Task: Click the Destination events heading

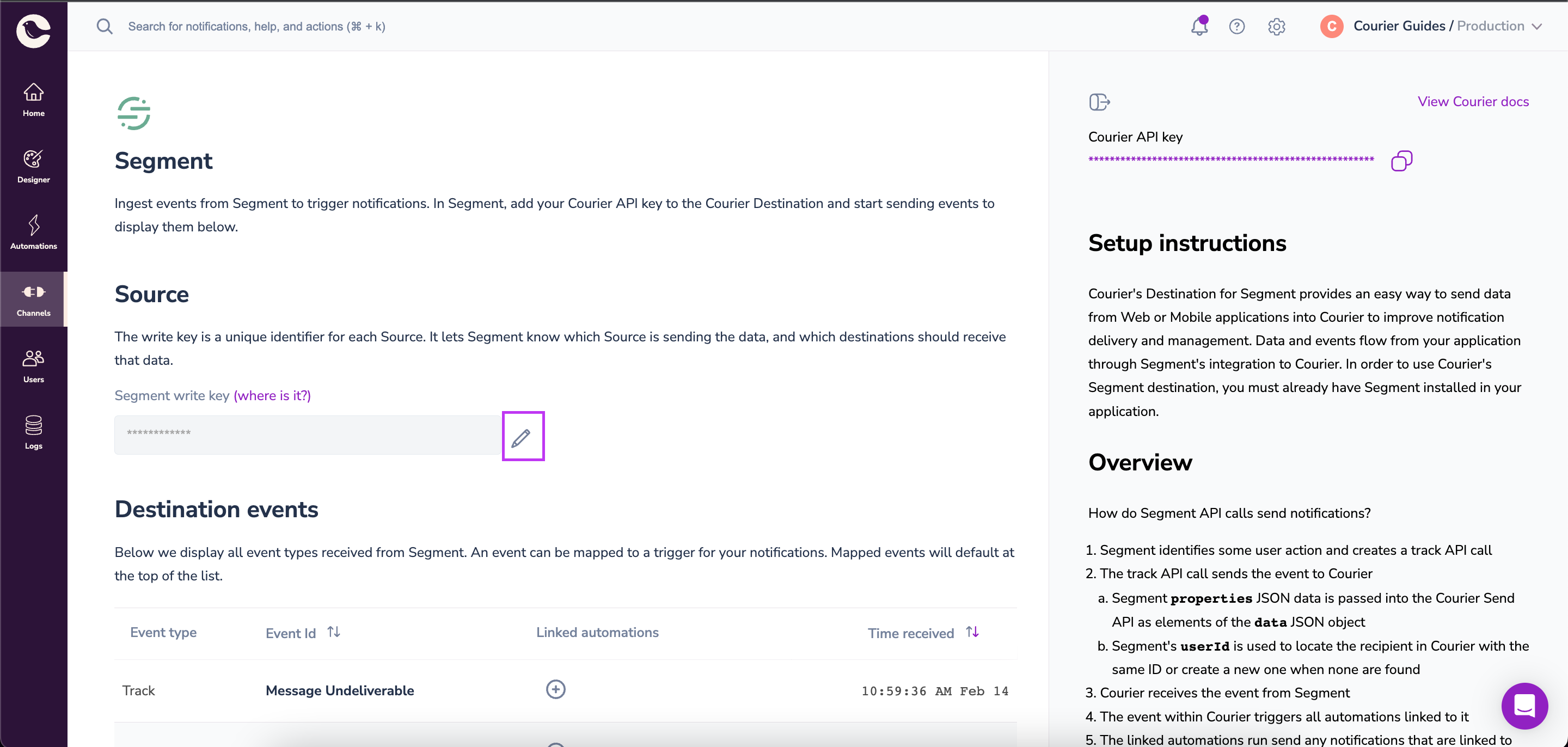Action: (x=216, y=509)
